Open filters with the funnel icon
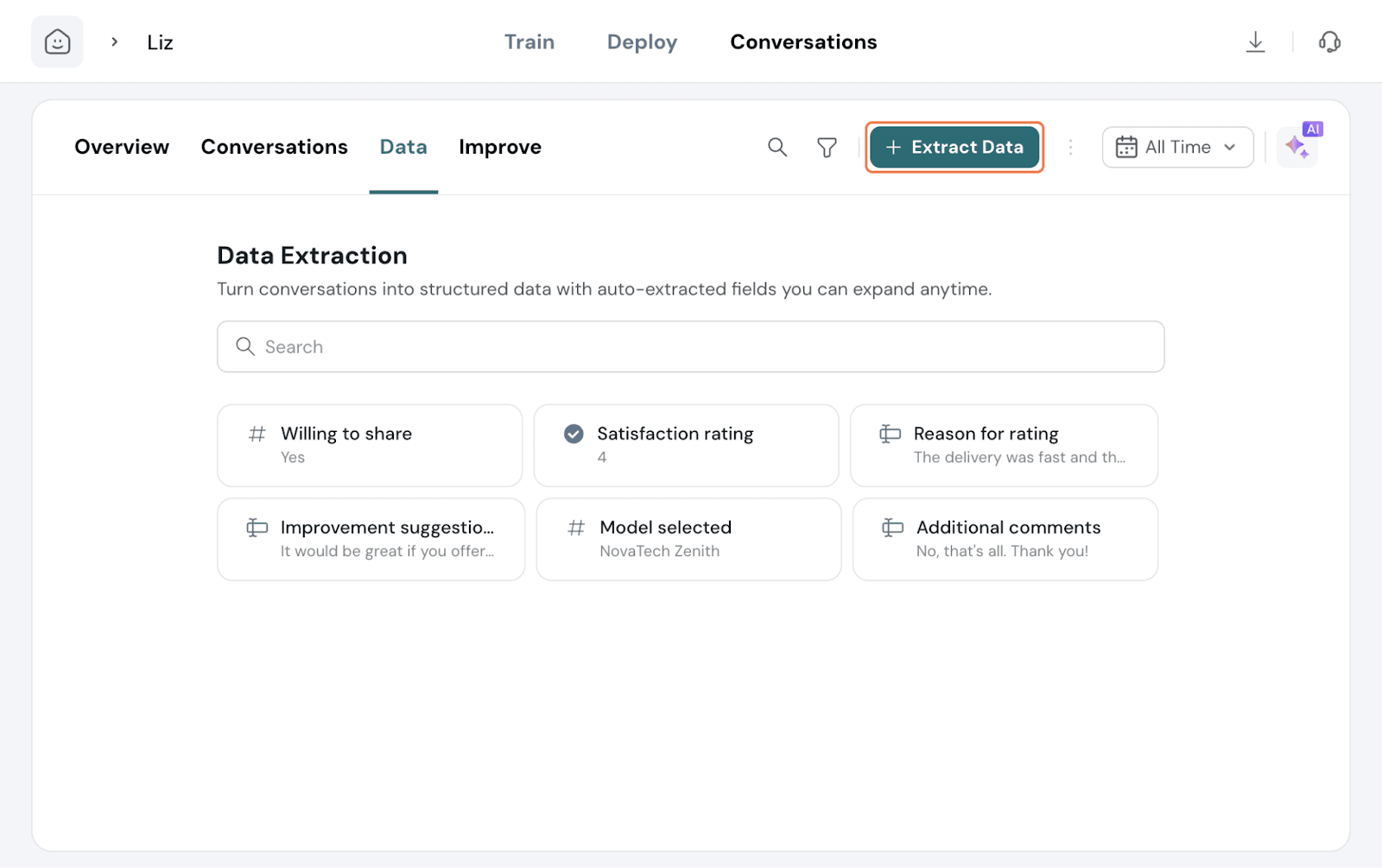The width and height of the screenshot is (1382, 868). point(827,148)
